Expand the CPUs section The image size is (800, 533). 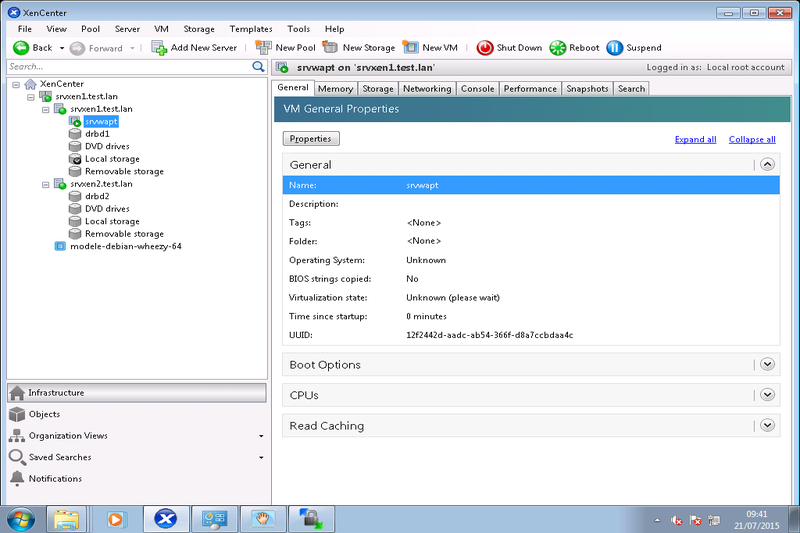pos(767,395)
